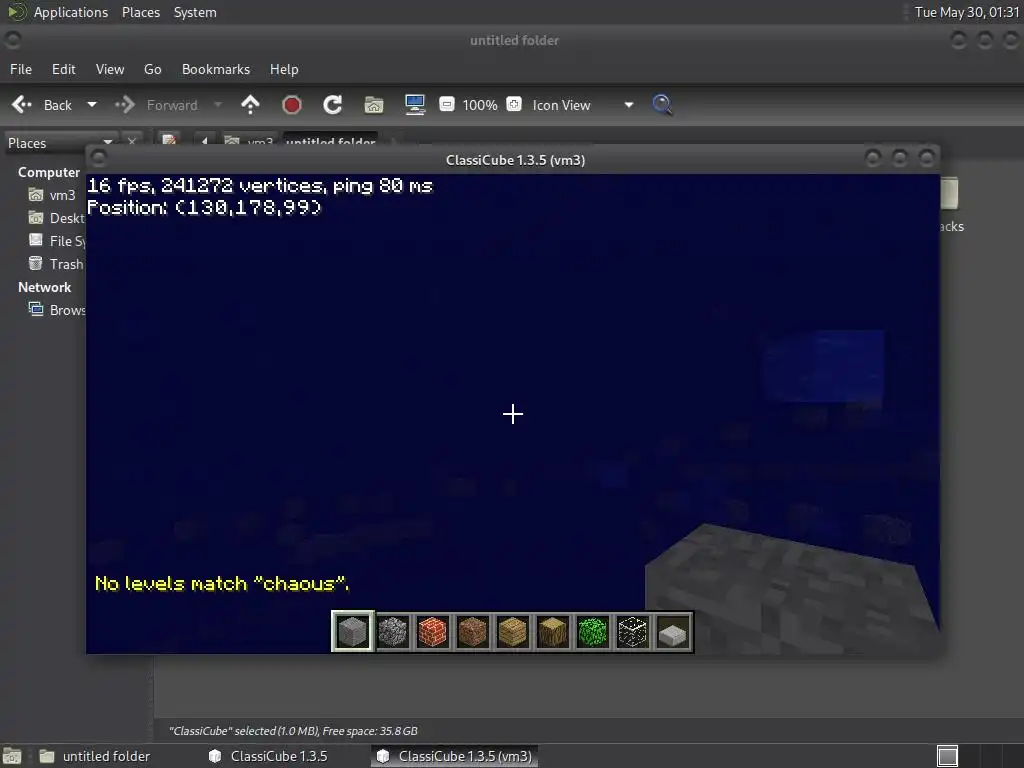1024x768 pixels.
Task: Select the log block in hotbar
Action: [x=552, y=632]
